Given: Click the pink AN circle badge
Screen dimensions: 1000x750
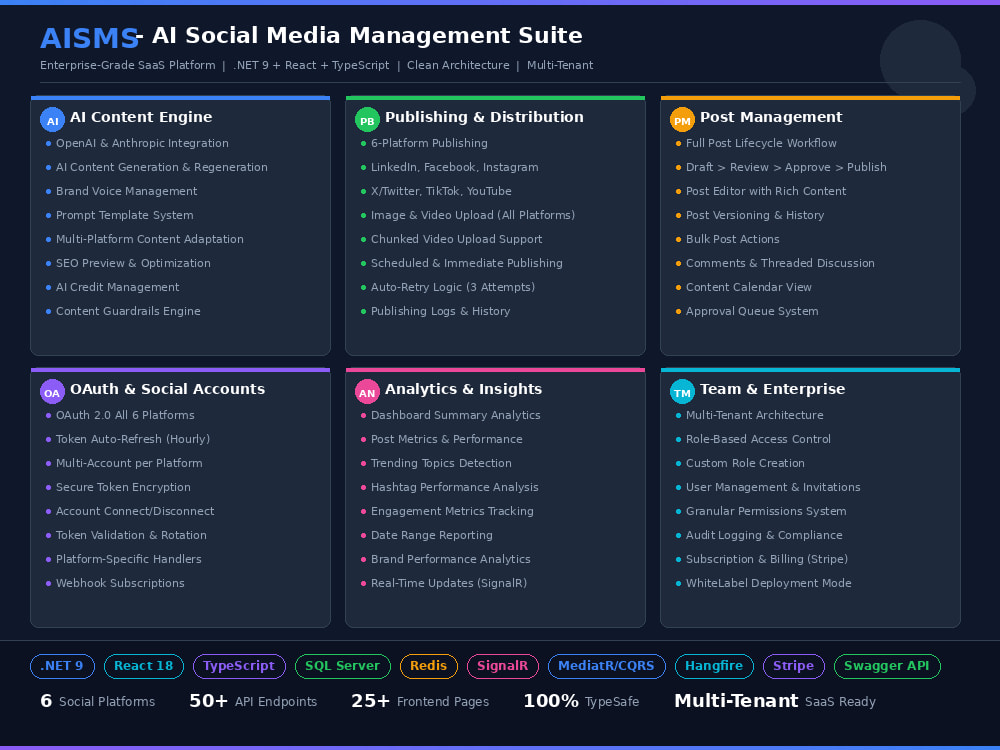Looking at the screenshot, I should tap(367, 392).
